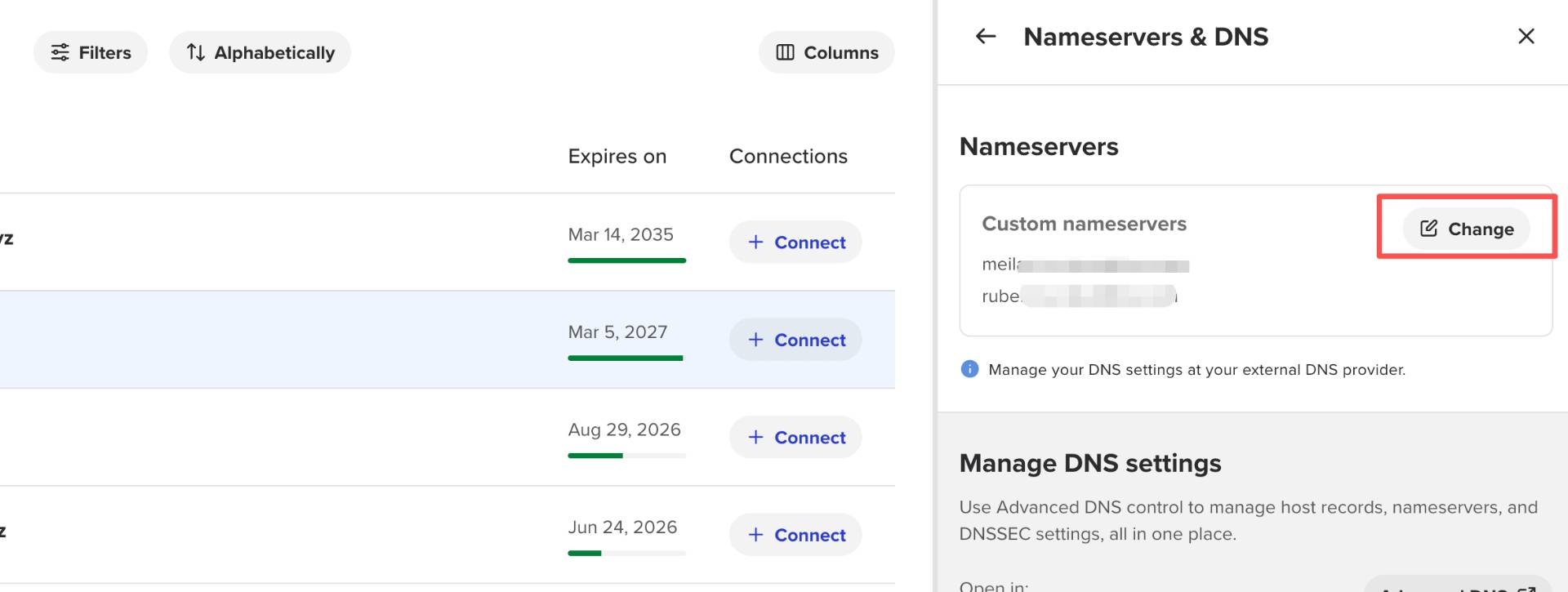Connect the domain expiring Mar 14, 2035
1568x592 pixels.
(x=795, y=242)
